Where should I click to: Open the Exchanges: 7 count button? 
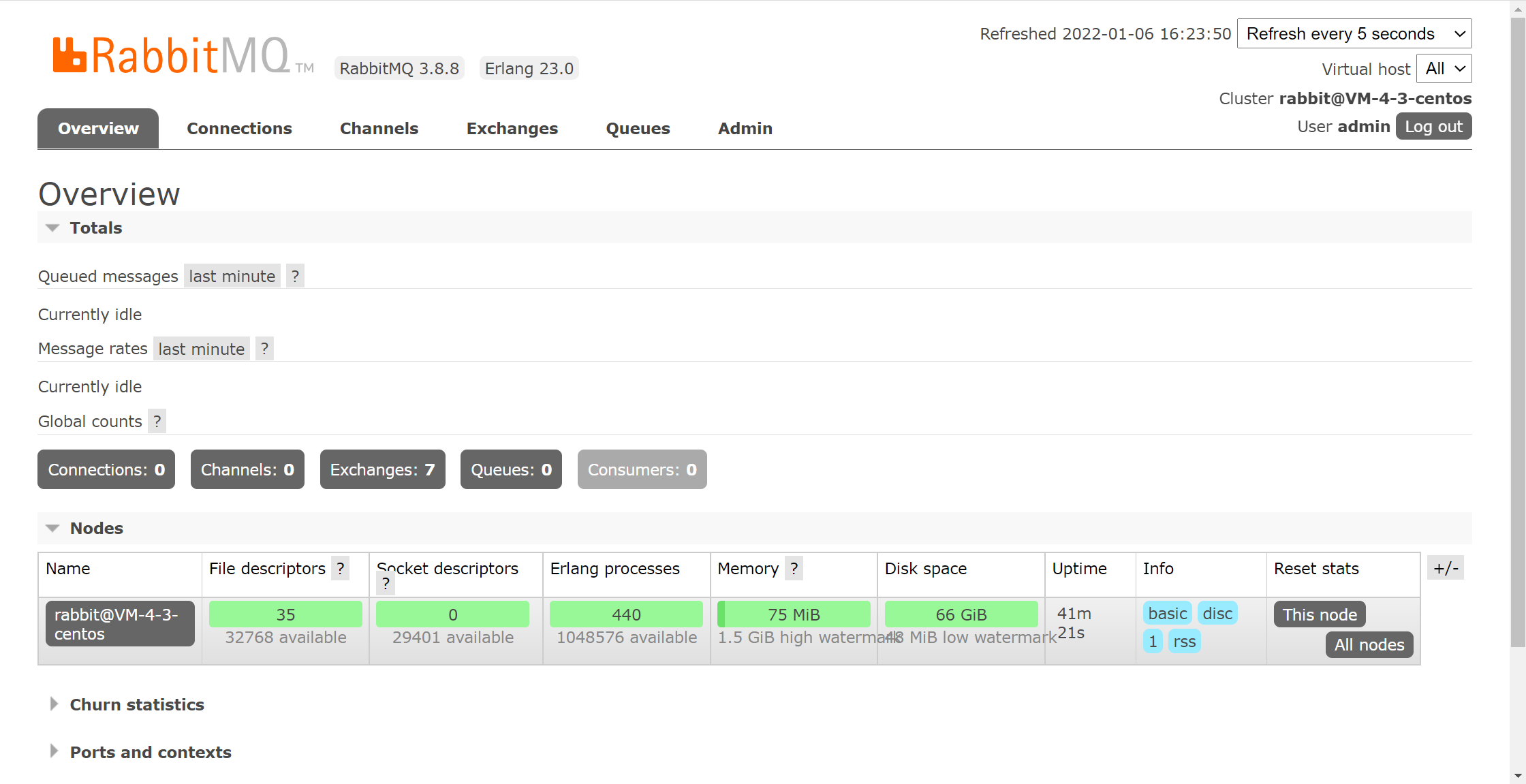(382, 469)
